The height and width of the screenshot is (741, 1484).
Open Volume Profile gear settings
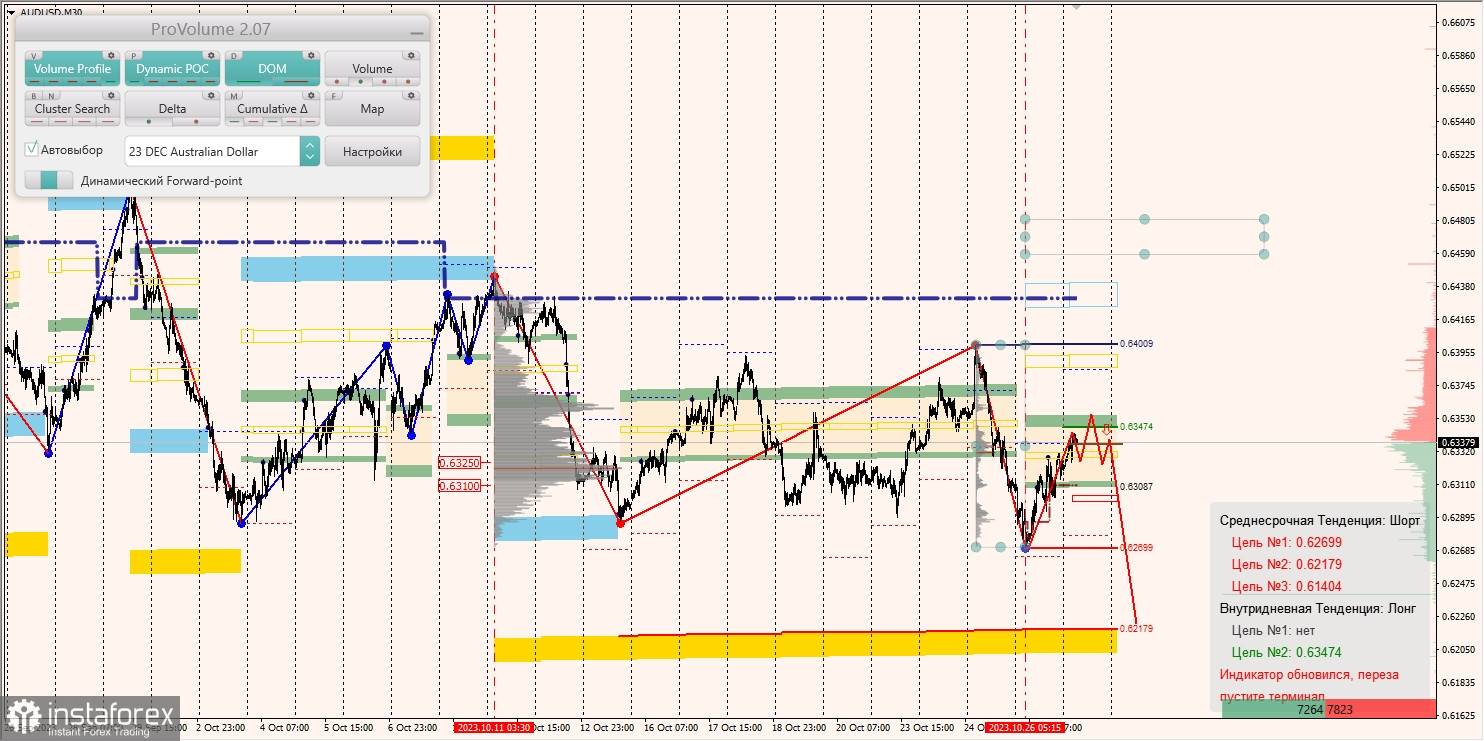tap(111, 55)
